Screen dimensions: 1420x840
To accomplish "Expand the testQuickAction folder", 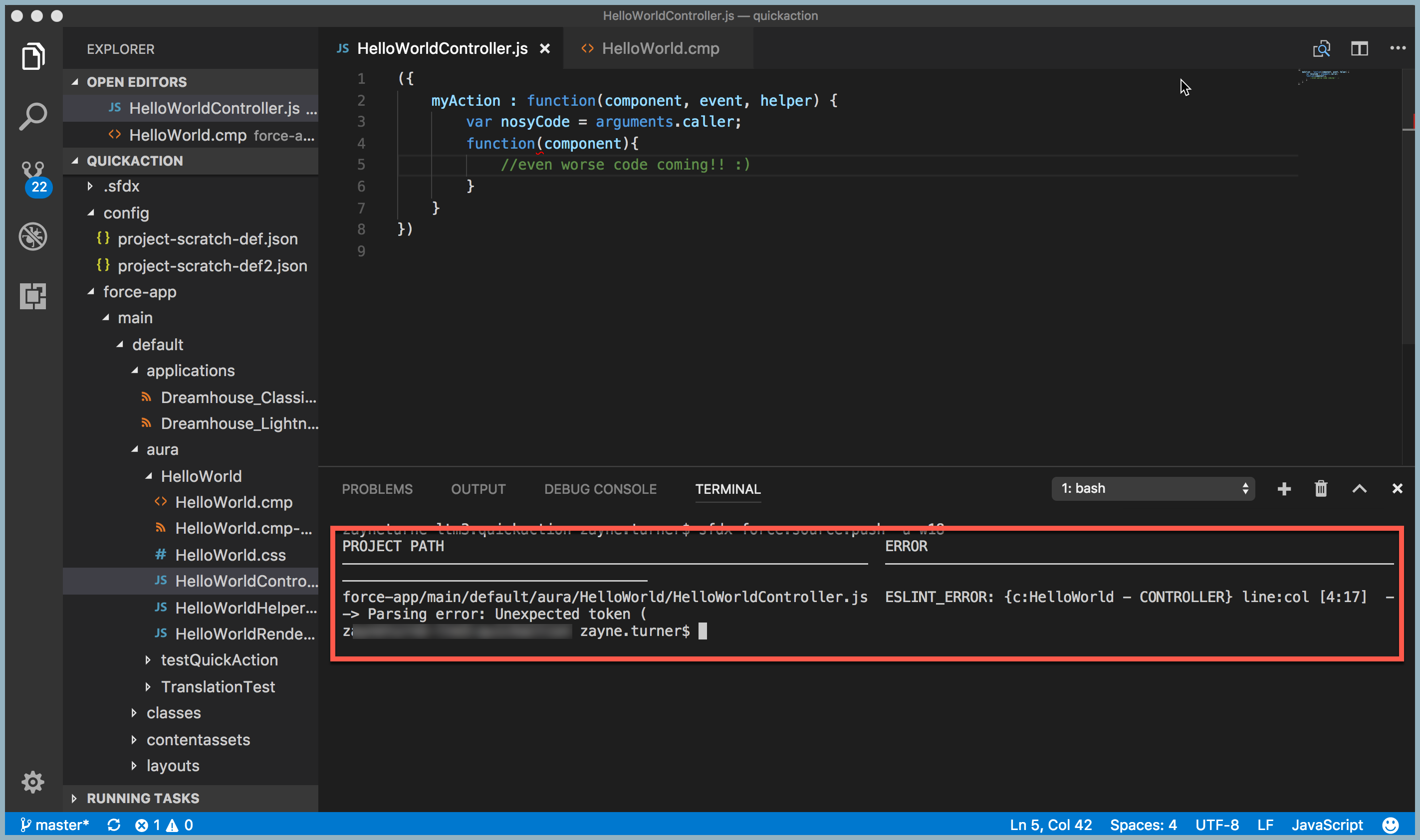I will click(x=219, y=660).
